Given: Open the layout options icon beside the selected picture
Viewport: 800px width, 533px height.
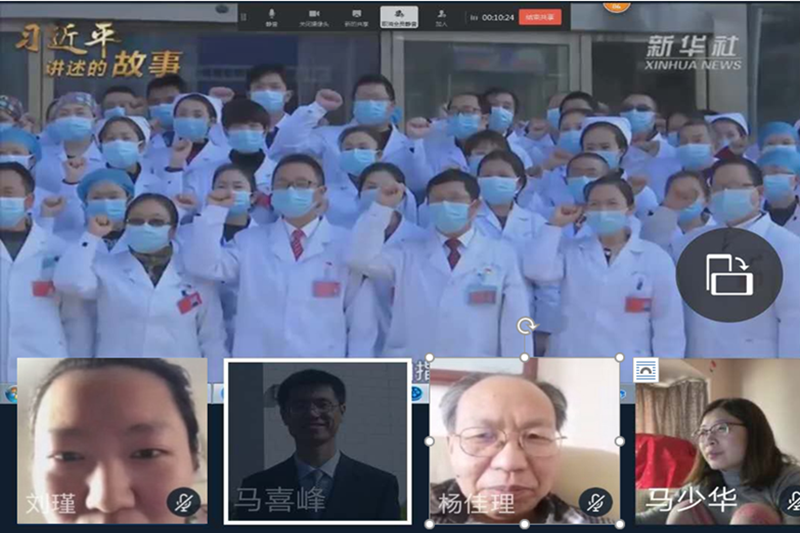Looking at the screenshot, I should tap(646, 370).
